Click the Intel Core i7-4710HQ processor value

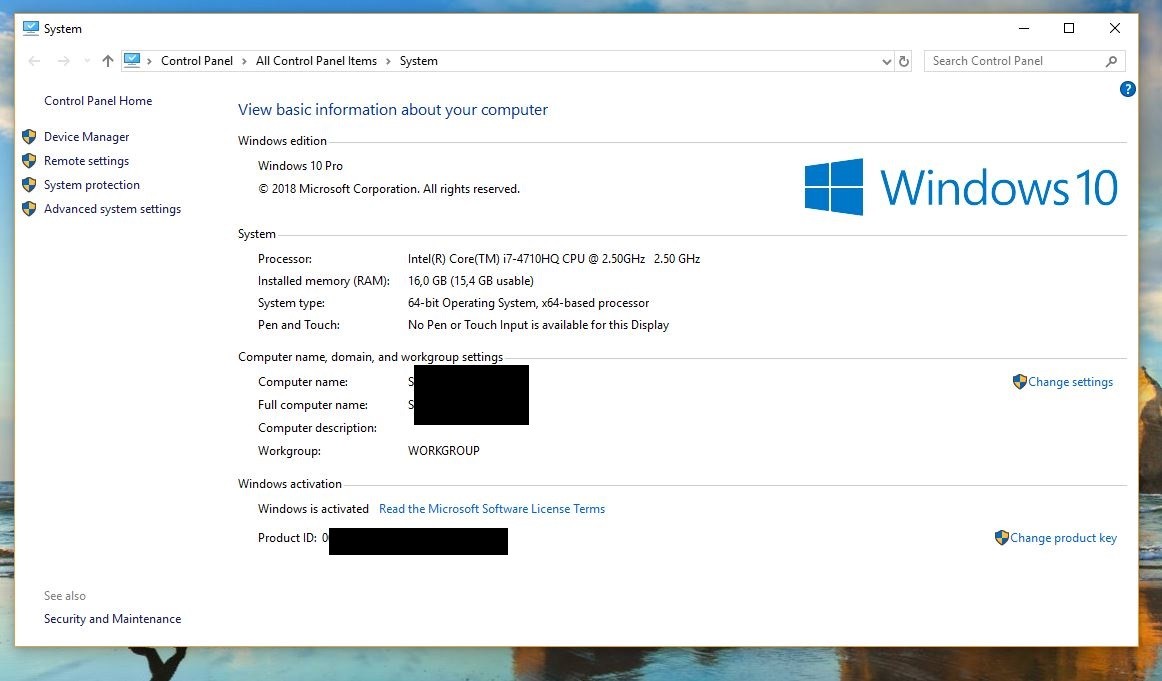coord(554,259)
